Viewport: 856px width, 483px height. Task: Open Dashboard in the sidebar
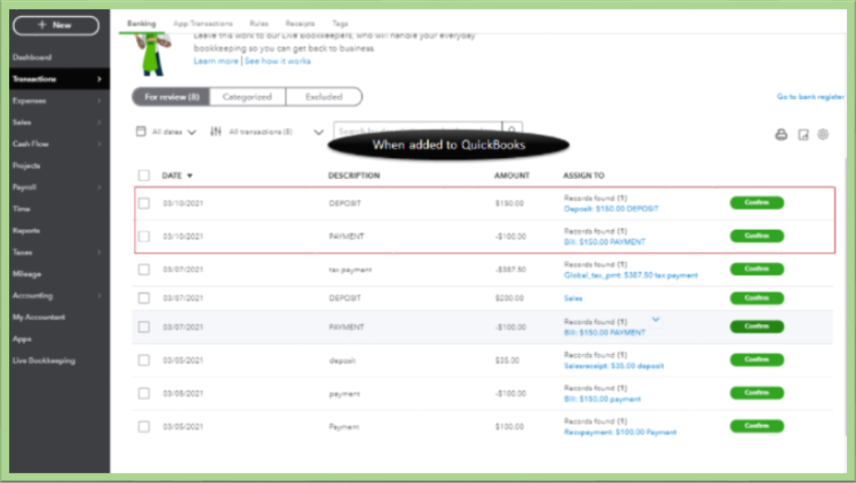click(x=32, y=57)
